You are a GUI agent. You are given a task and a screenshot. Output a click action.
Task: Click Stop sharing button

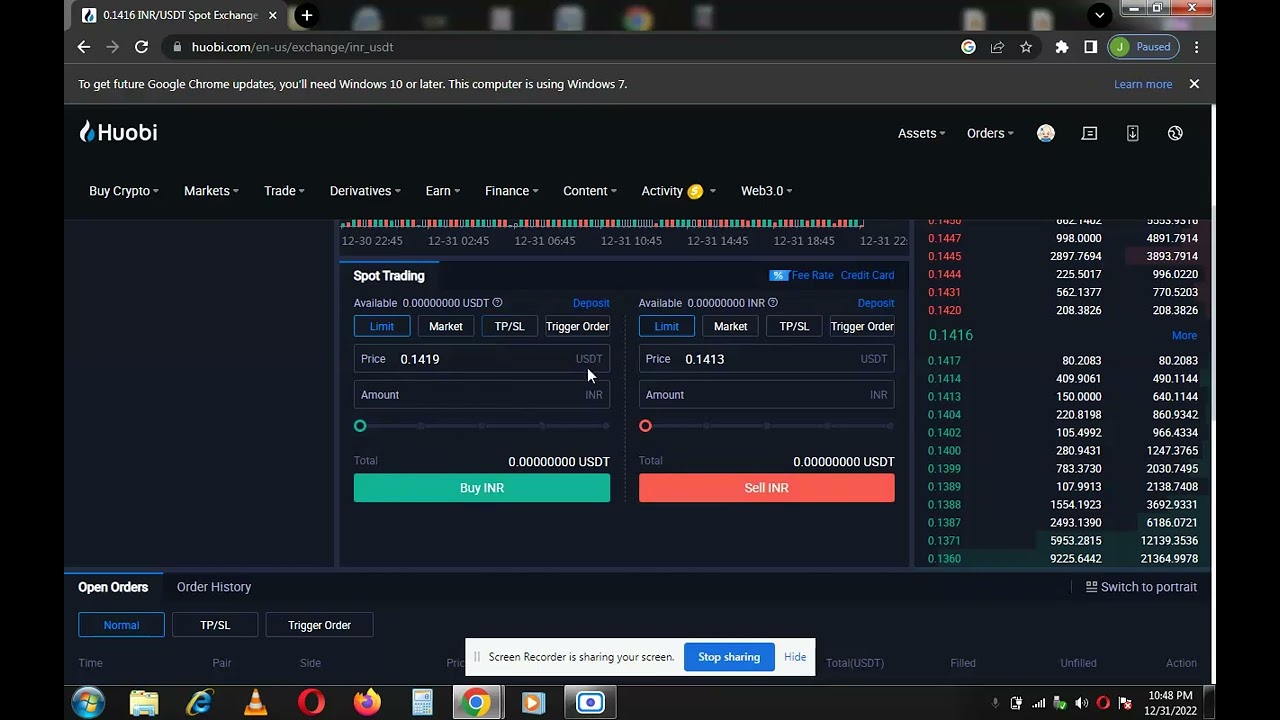point(729,657)
